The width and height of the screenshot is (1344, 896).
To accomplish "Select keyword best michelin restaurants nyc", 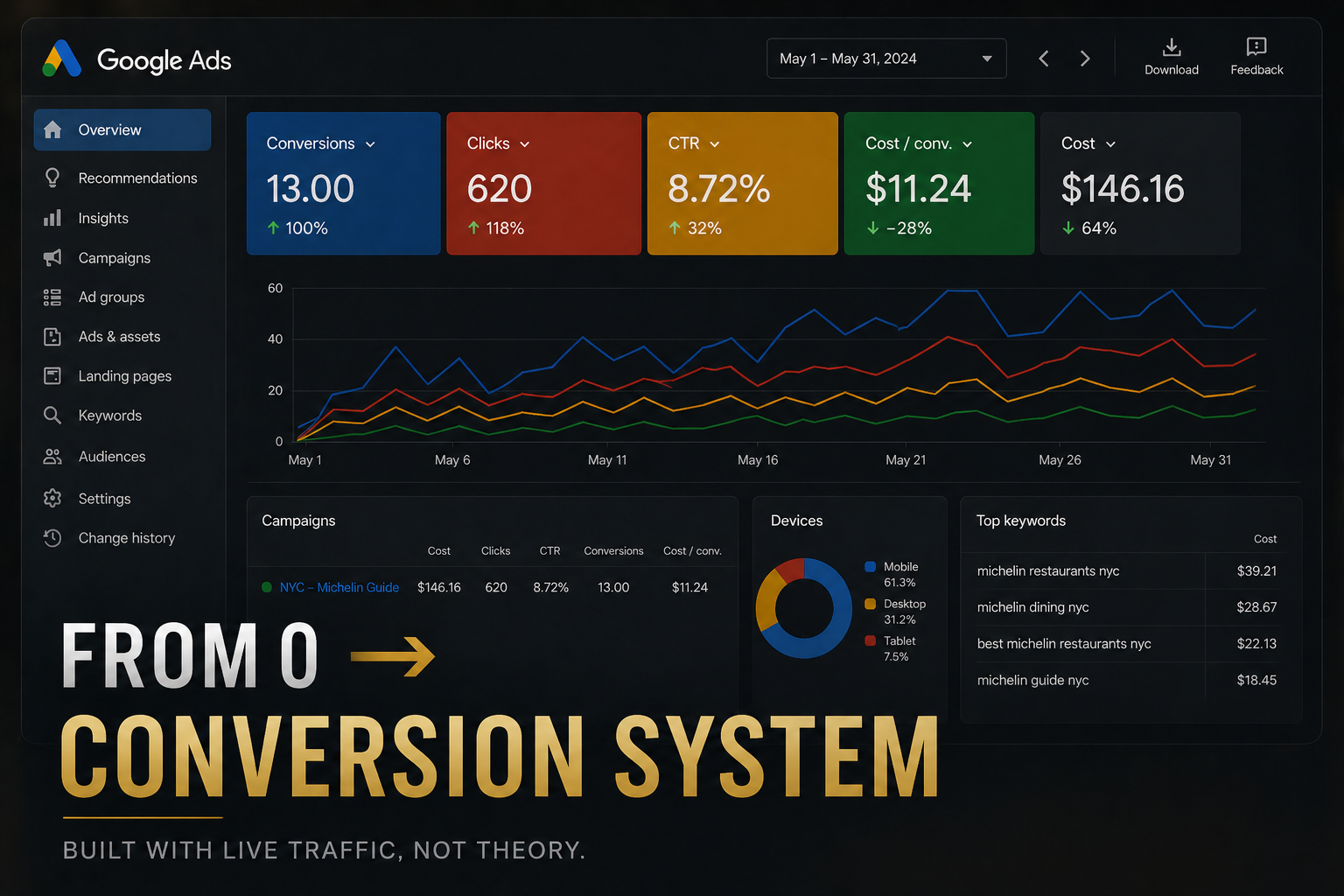I will 1064,643.
